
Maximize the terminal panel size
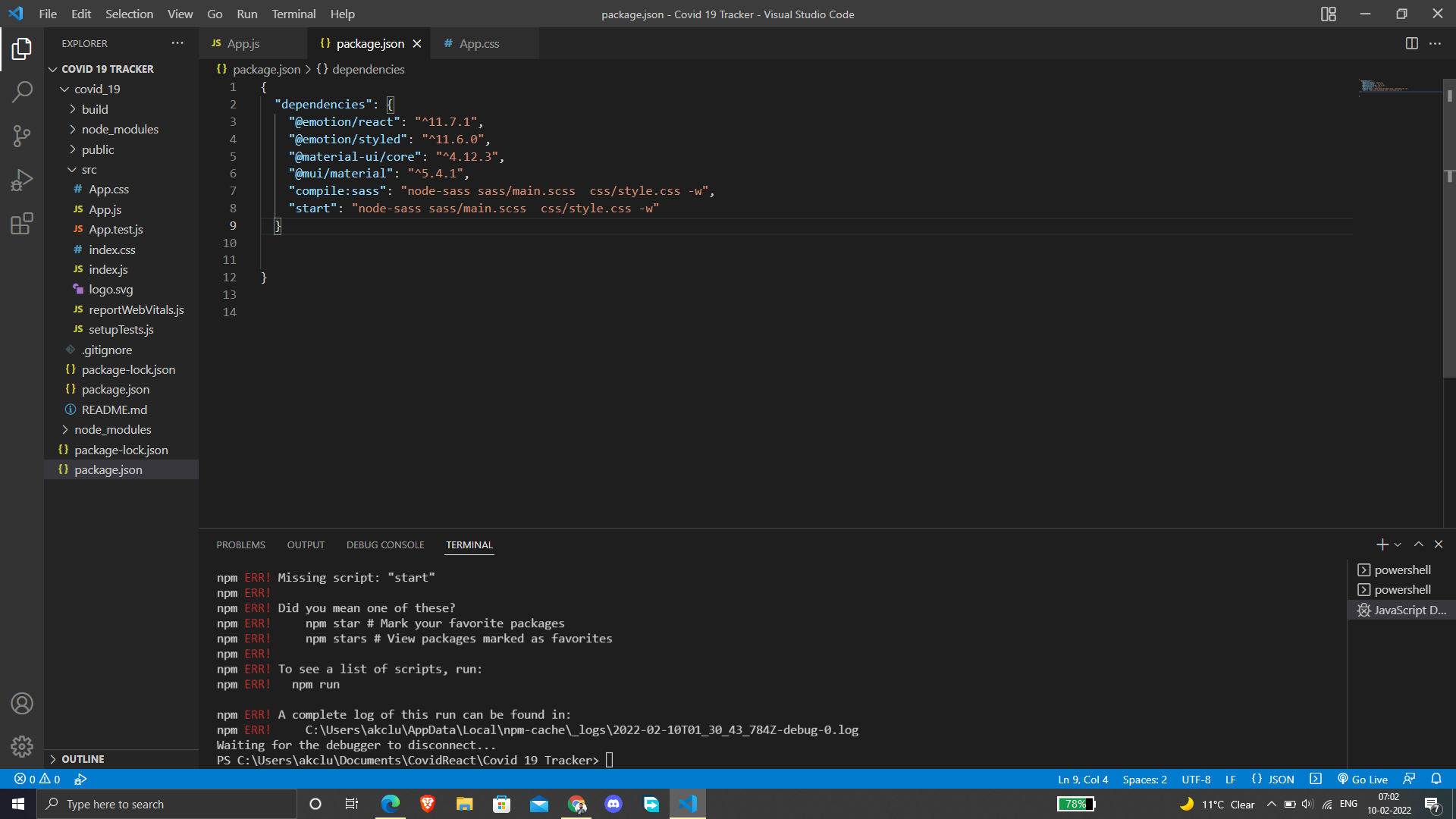(x=1419, y=544)
